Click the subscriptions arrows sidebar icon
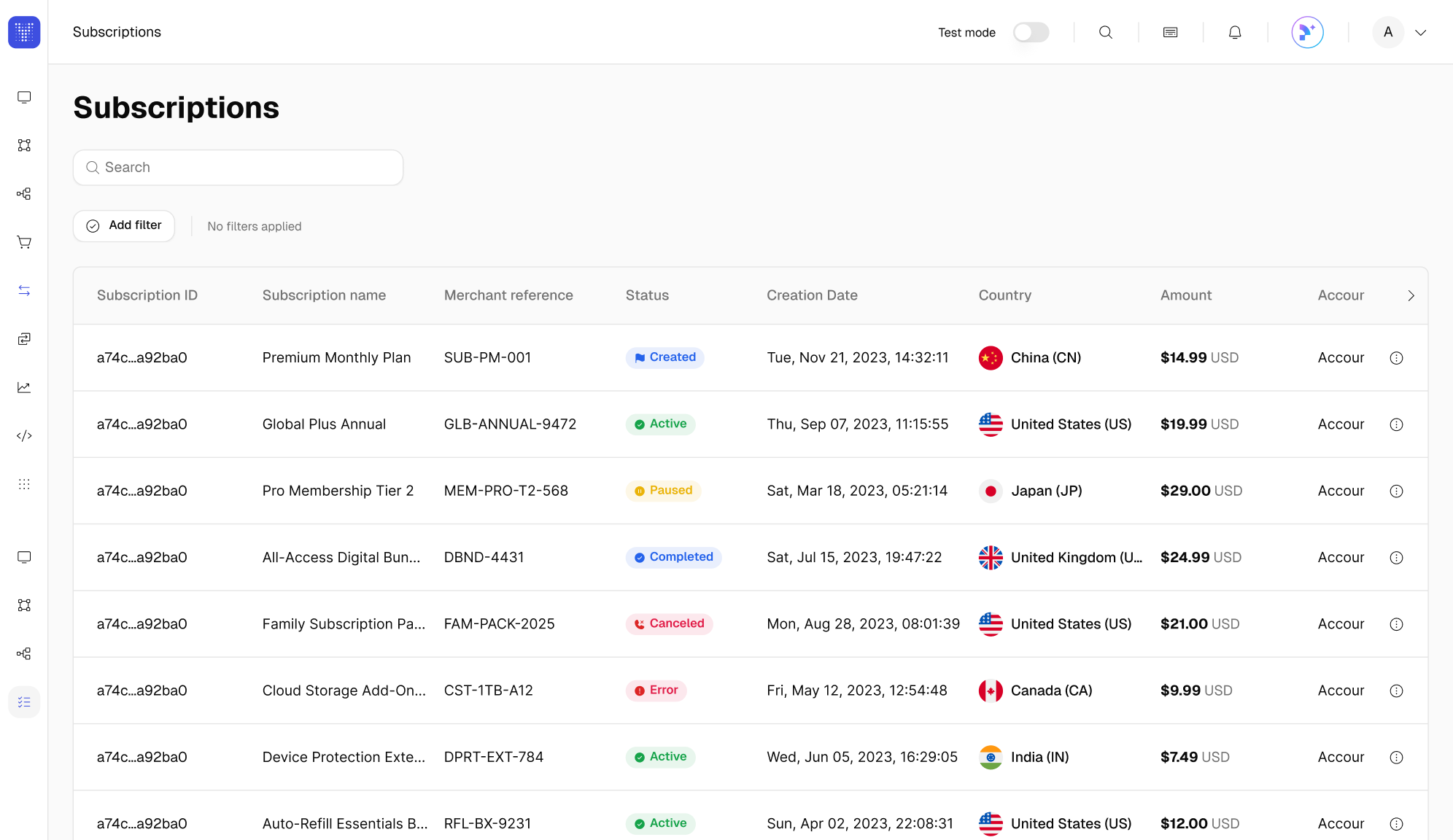1453x840 pixels. tap(24, 291)
